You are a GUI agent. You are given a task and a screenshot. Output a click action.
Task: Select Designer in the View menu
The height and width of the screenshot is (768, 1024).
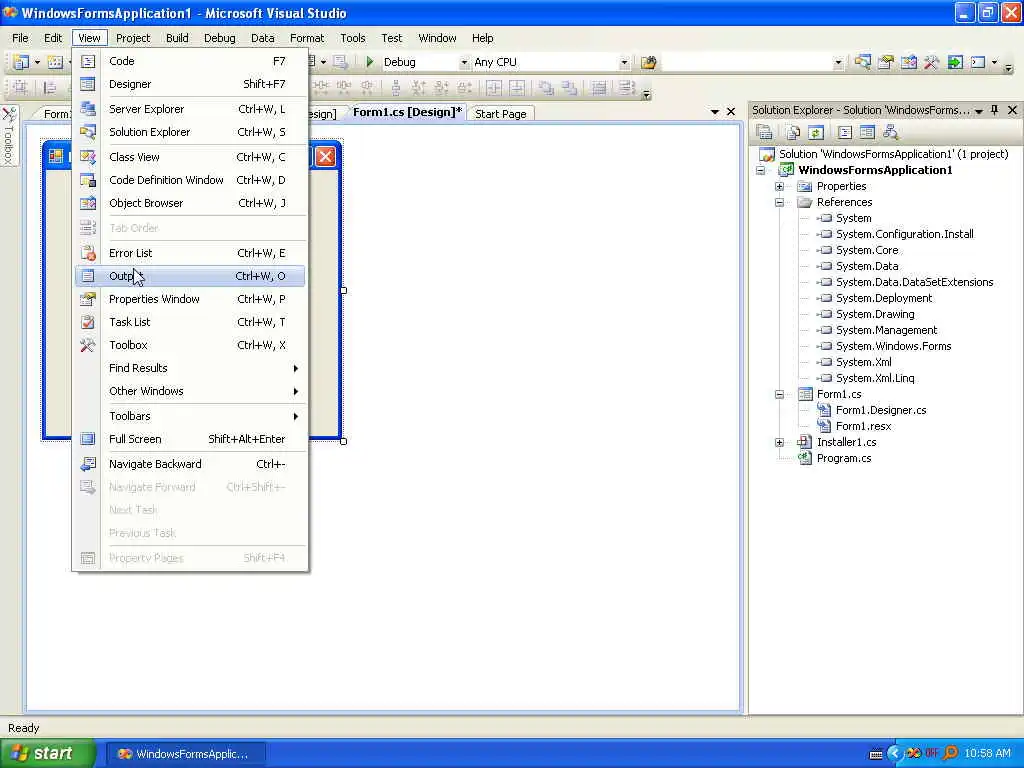tap(189, 84)
